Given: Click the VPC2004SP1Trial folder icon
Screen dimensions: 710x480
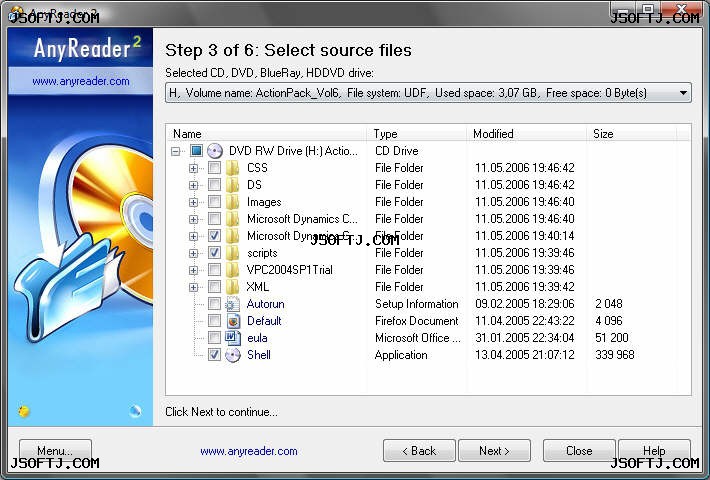Looking at the screenshot, I should [x=233, y=270].
